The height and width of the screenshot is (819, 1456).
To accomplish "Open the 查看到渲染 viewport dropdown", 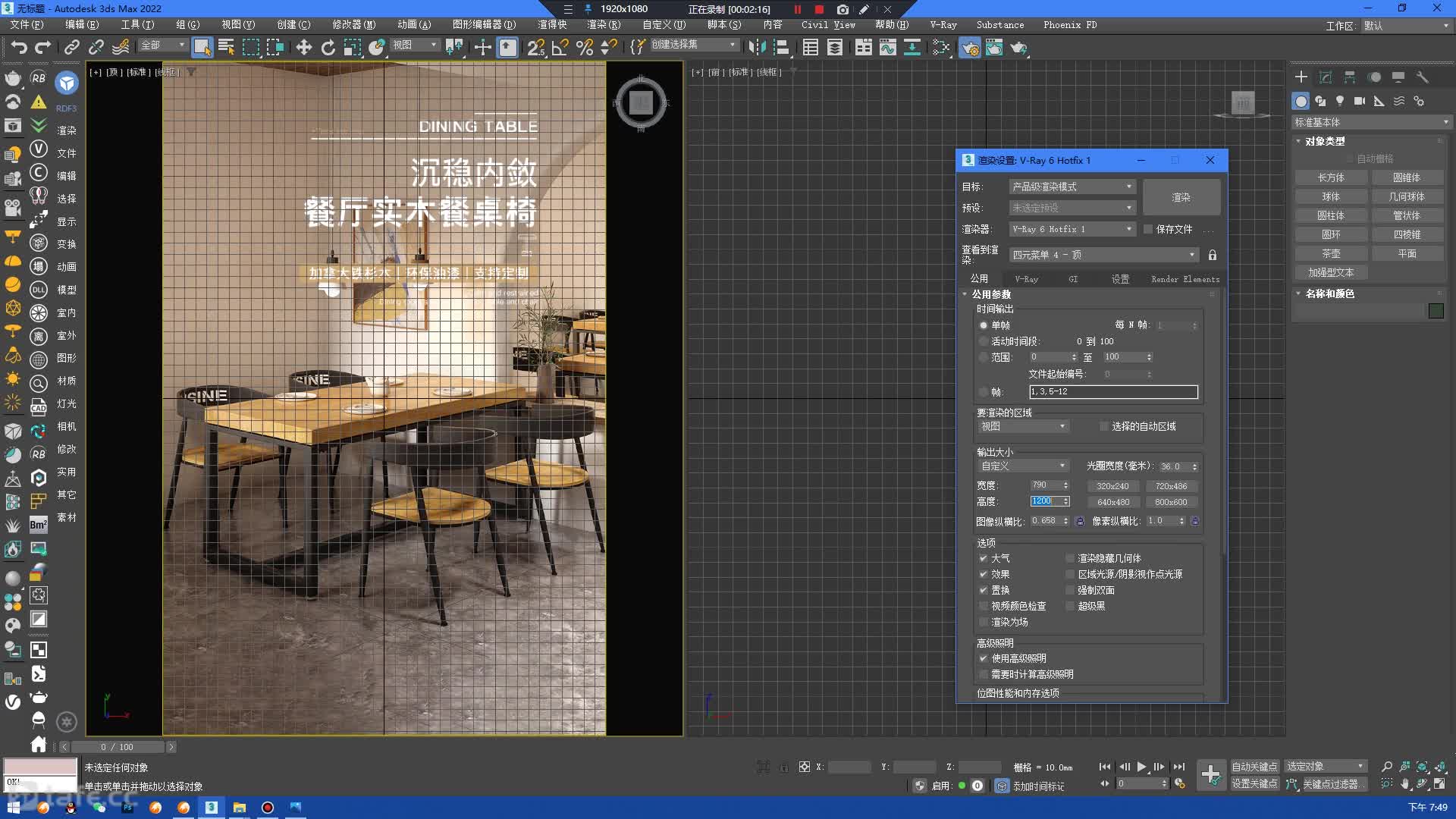I will tap(1104, 255).
